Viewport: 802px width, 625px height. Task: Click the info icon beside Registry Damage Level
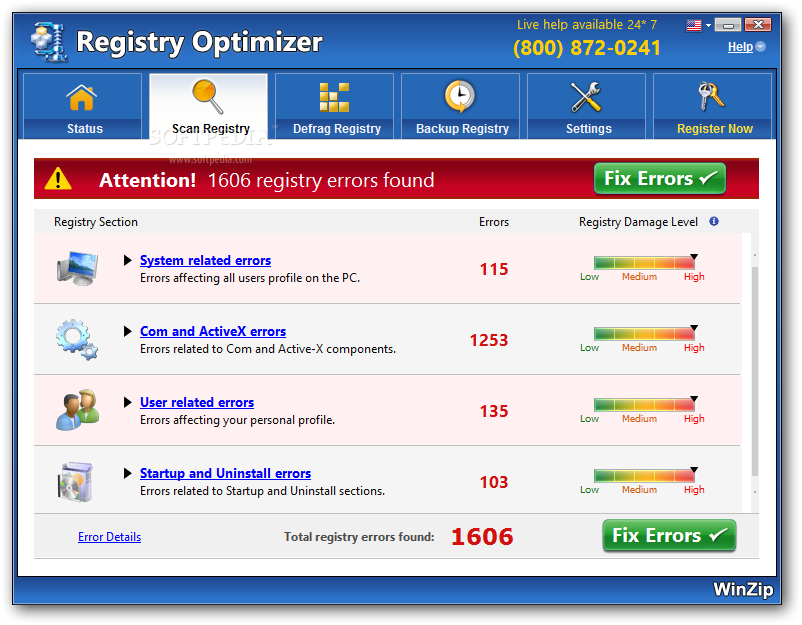[x=714, y=221]
